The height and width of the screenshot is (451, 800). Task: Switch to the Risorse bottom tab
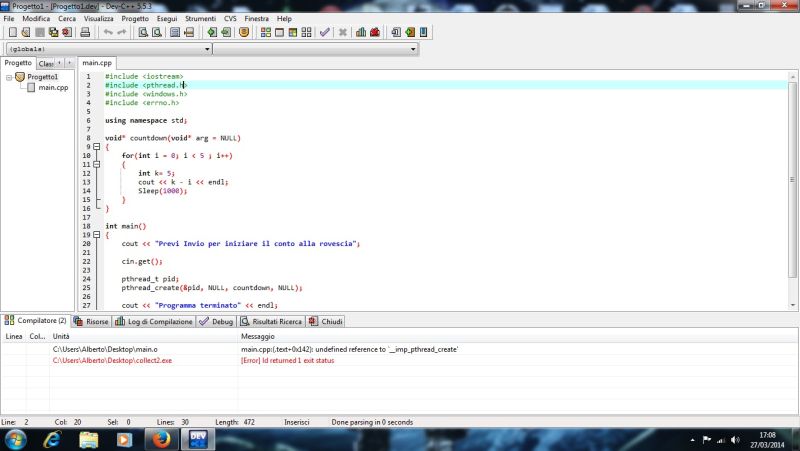coord(91,321)
